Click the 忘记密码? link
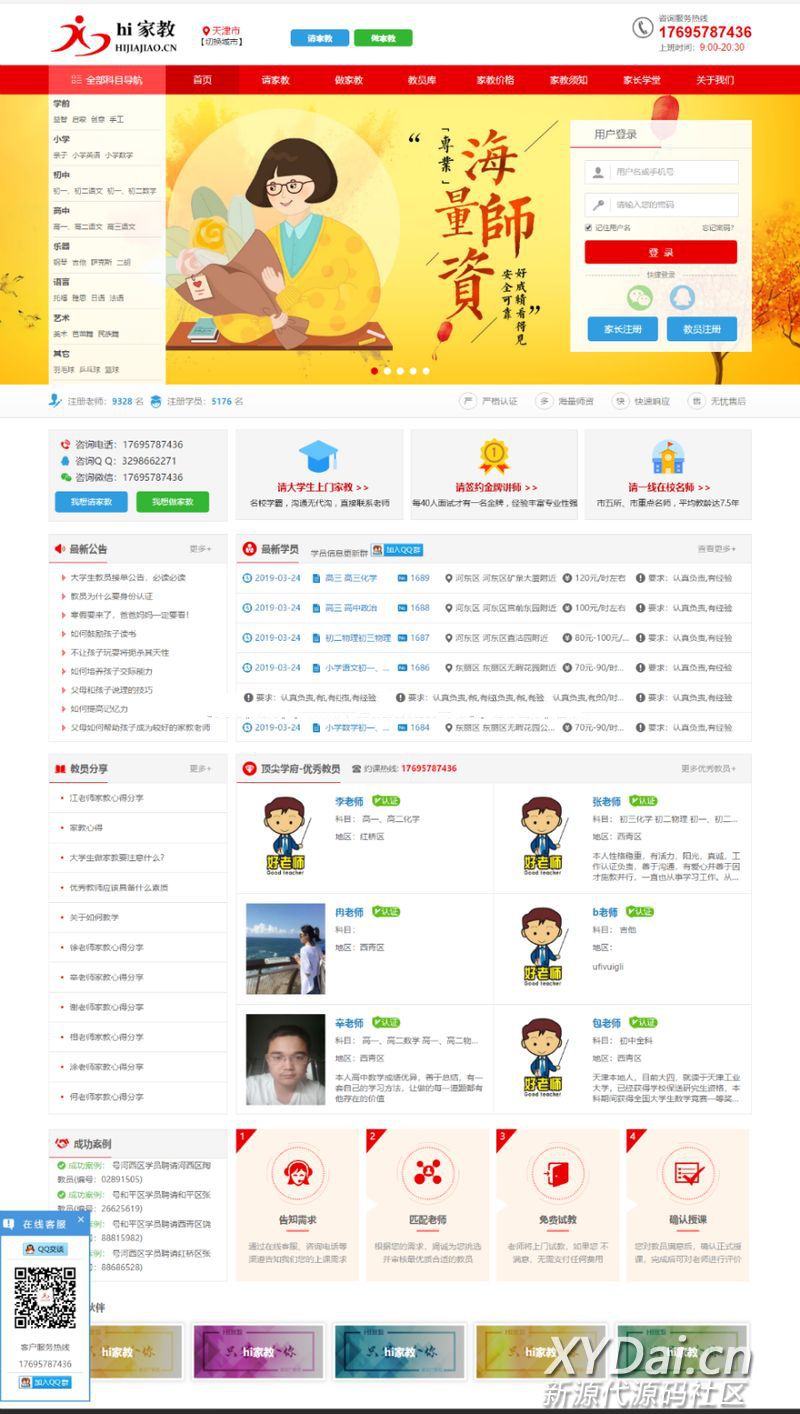The image size is (800, 1414). click(x=718, y=228)
